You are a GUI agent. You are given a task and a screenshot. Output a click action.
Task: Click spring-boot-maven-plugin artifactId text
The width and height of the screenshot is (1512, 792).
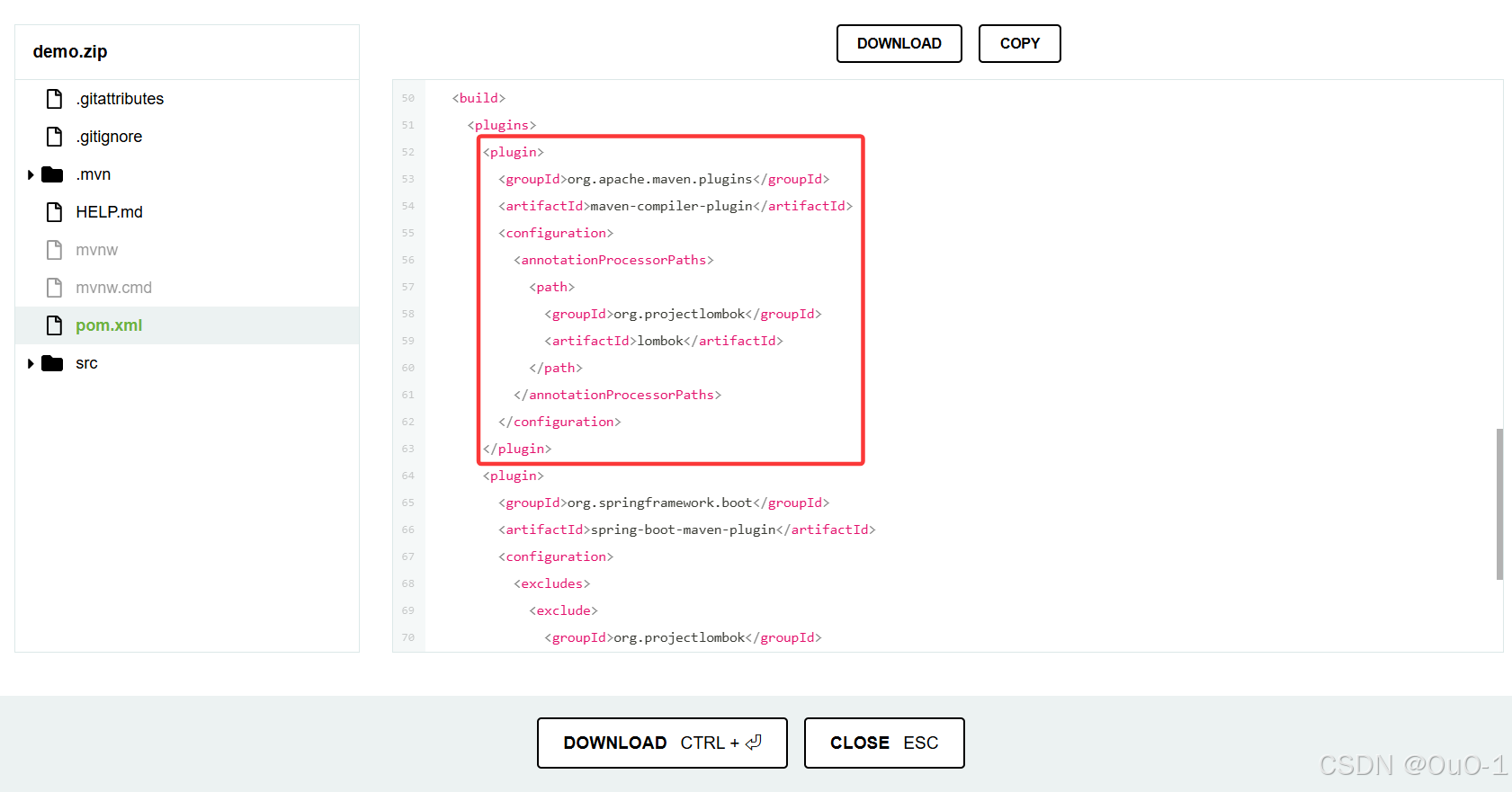click(x=683, y=529)
